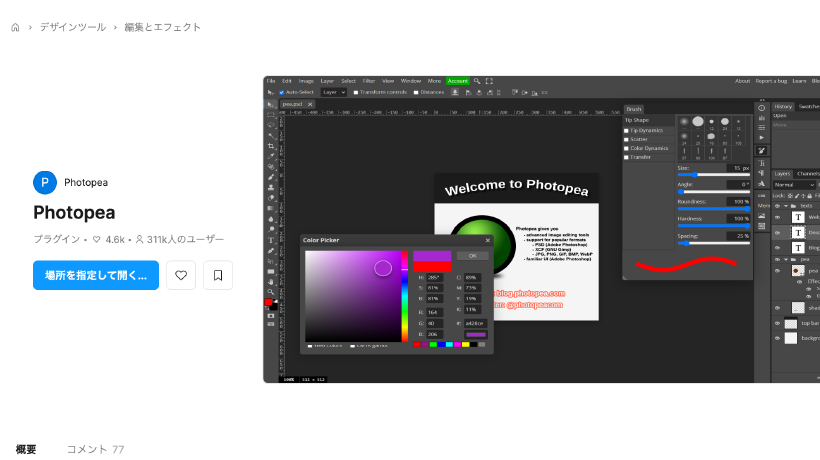This screenshot has height=460, width=820.
Task: Open the Layer auto-select dropdown
Action: coord(334,93)
